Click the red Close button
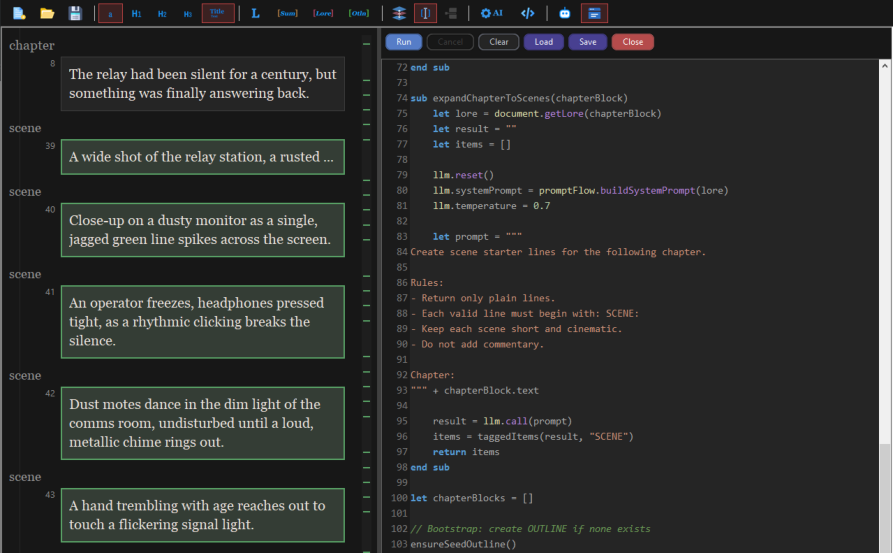 (x=632, y=42)
